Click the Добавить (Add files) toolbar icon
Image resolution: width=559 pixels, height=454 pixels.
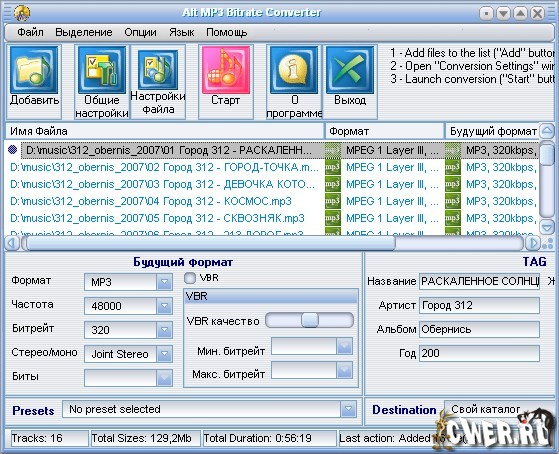coord(34,70)
